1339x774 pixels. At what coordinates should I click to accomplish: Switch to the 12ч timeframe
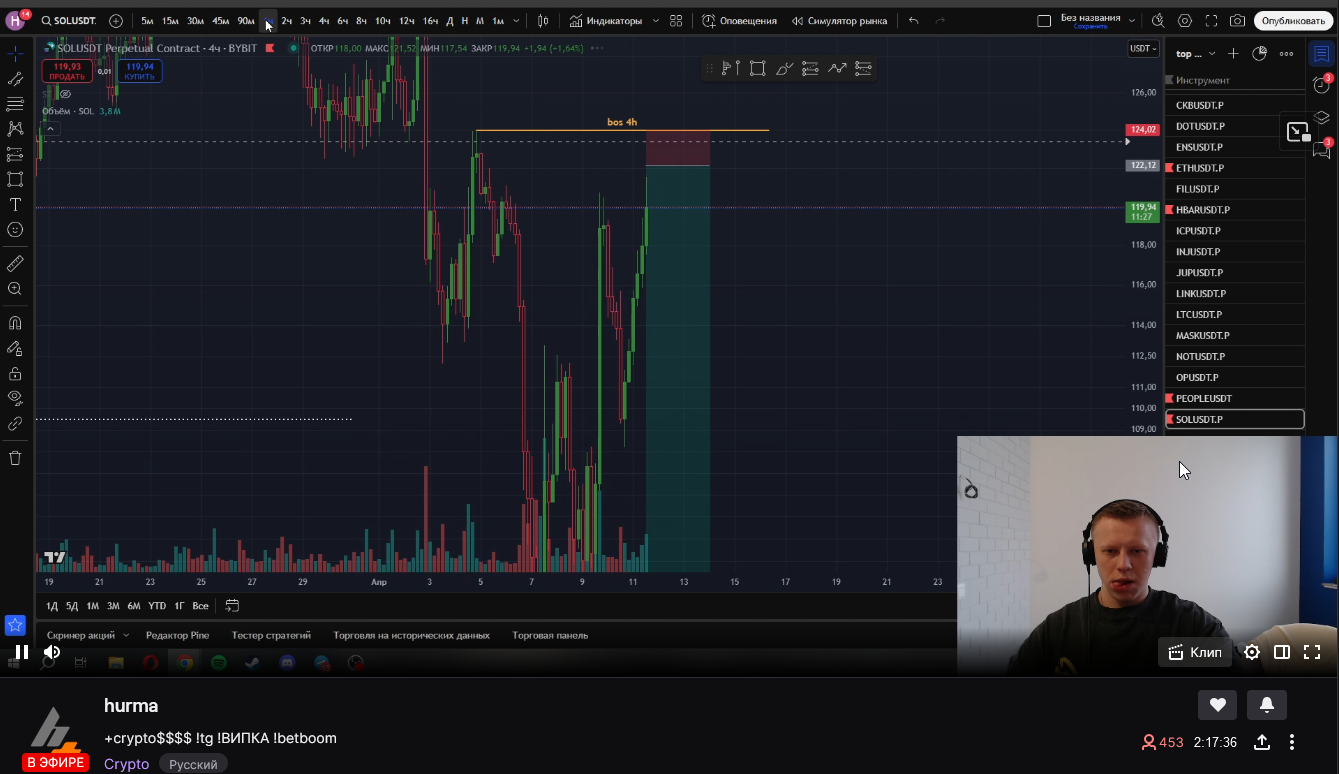click(406, 20)
